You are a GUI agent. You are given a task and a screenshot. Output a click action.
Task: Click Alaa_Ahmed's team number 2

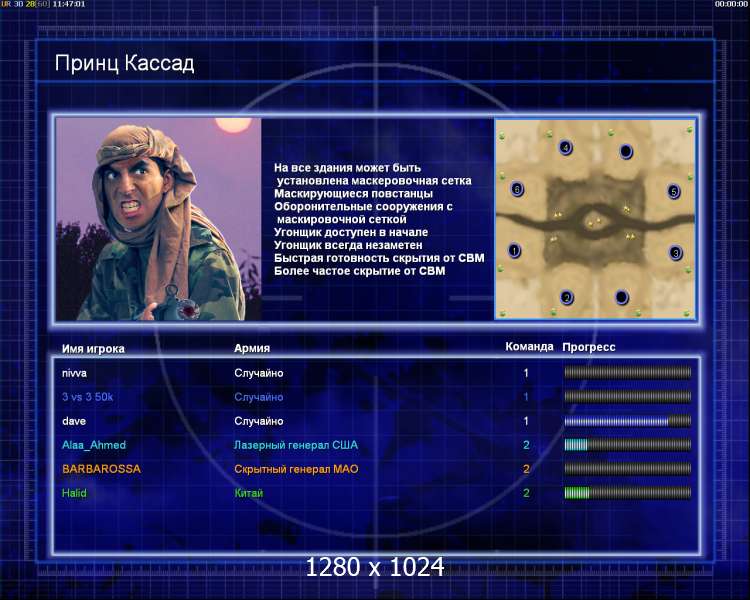(526, 445)
